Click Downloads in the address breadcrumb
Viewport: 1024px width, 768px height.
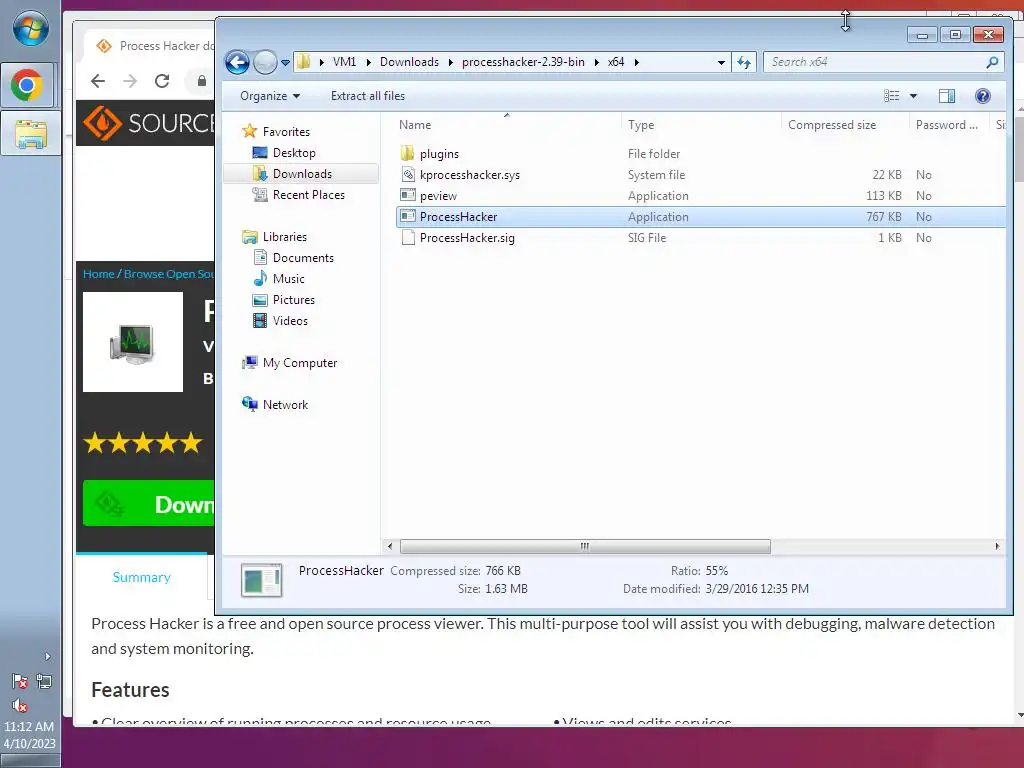pos(409,62)
